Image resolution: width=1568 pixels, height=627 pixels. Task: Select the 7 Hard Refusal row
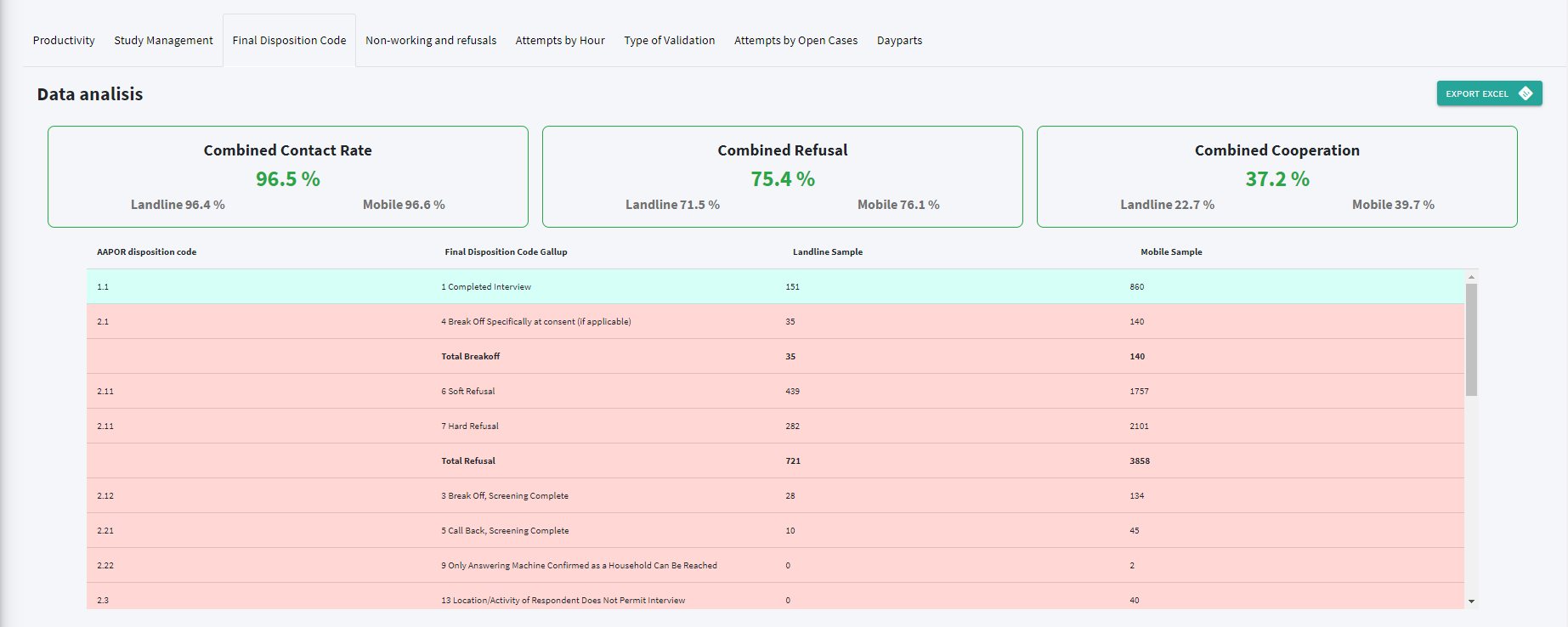click(775, 426)
